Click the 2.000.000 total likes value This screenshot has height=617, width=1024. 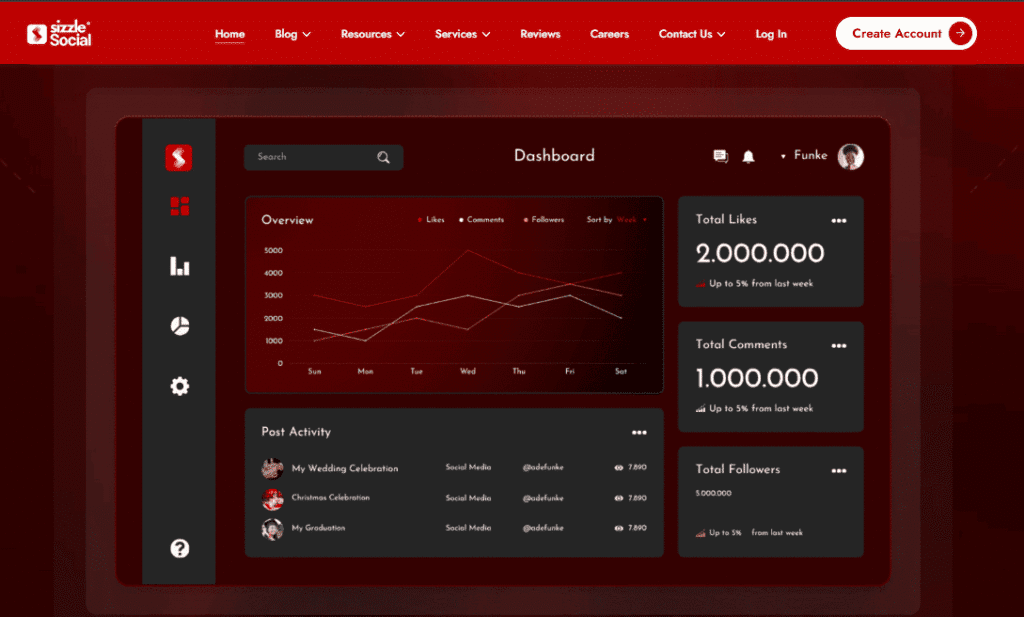click(x=760, y=253)
